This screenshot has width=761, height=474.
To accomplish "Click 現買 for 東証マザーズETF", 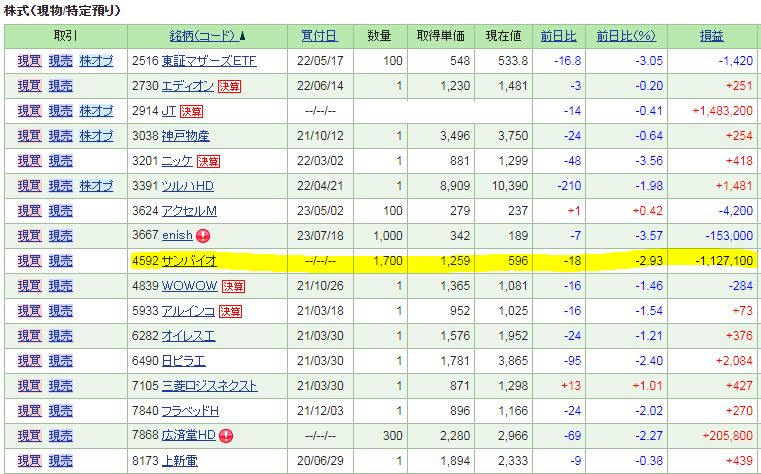I will [30, 61].
